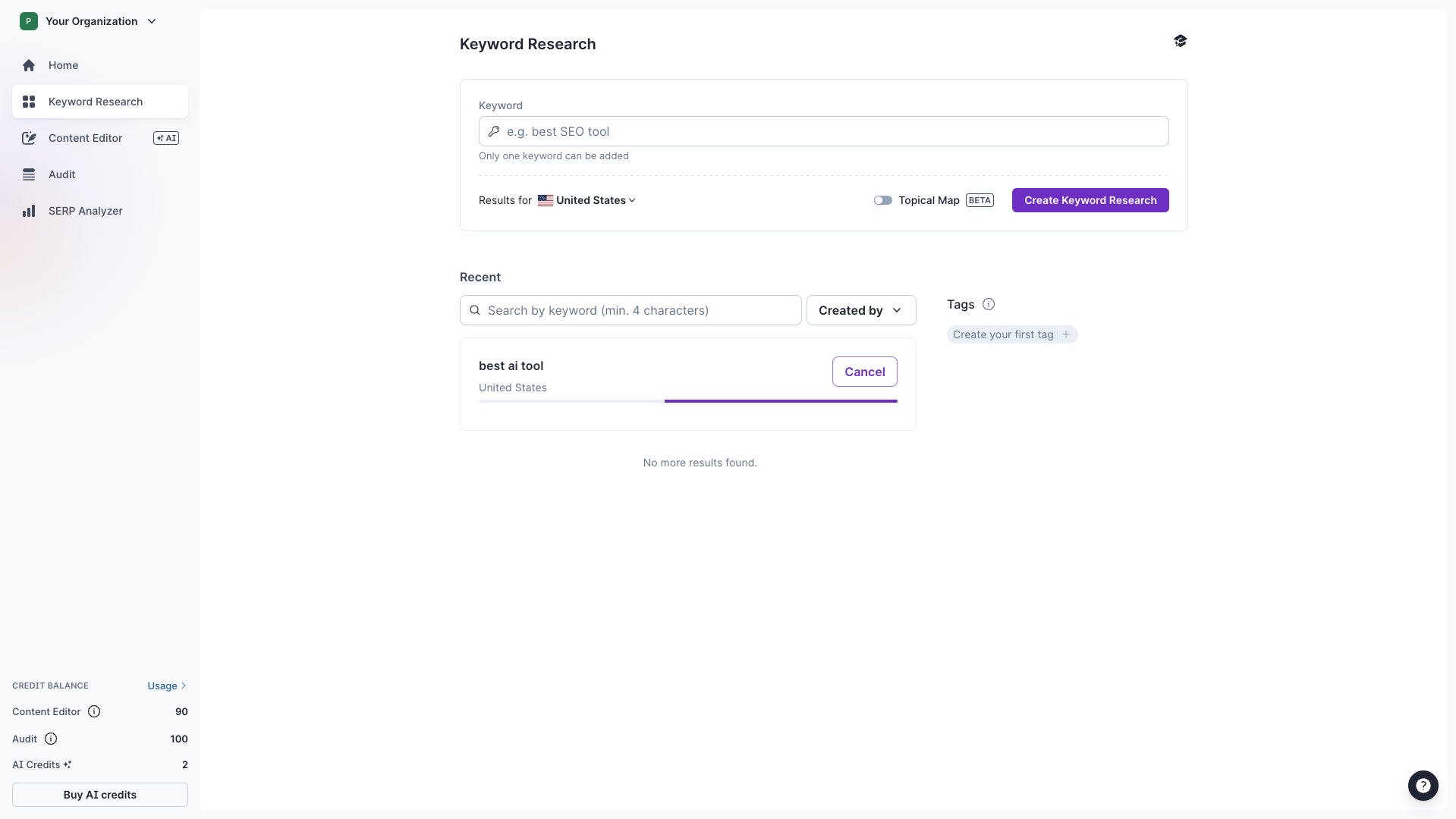Expand the Created by filter
Image resolution: width=1456 pixels, height=819 pixels.
click(x=860, y=309)
